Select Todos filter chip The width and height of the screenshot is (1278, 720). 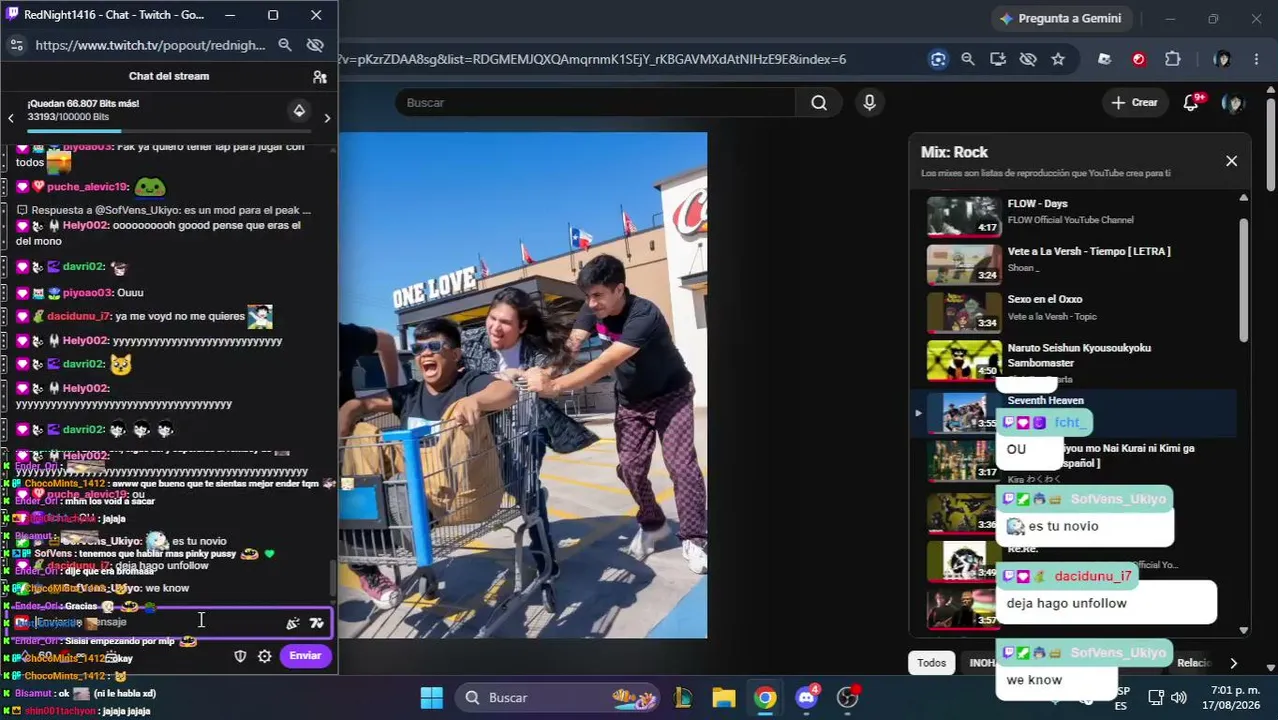931,663
